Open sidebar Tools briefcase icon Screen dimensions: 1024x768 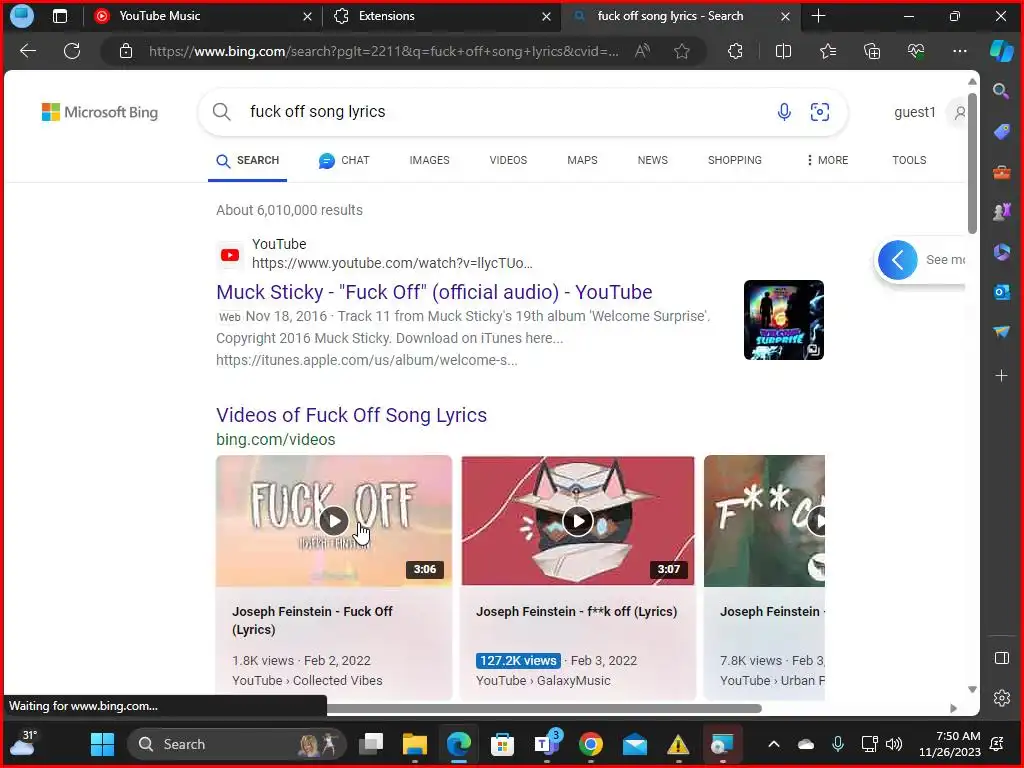(1001, 172)
